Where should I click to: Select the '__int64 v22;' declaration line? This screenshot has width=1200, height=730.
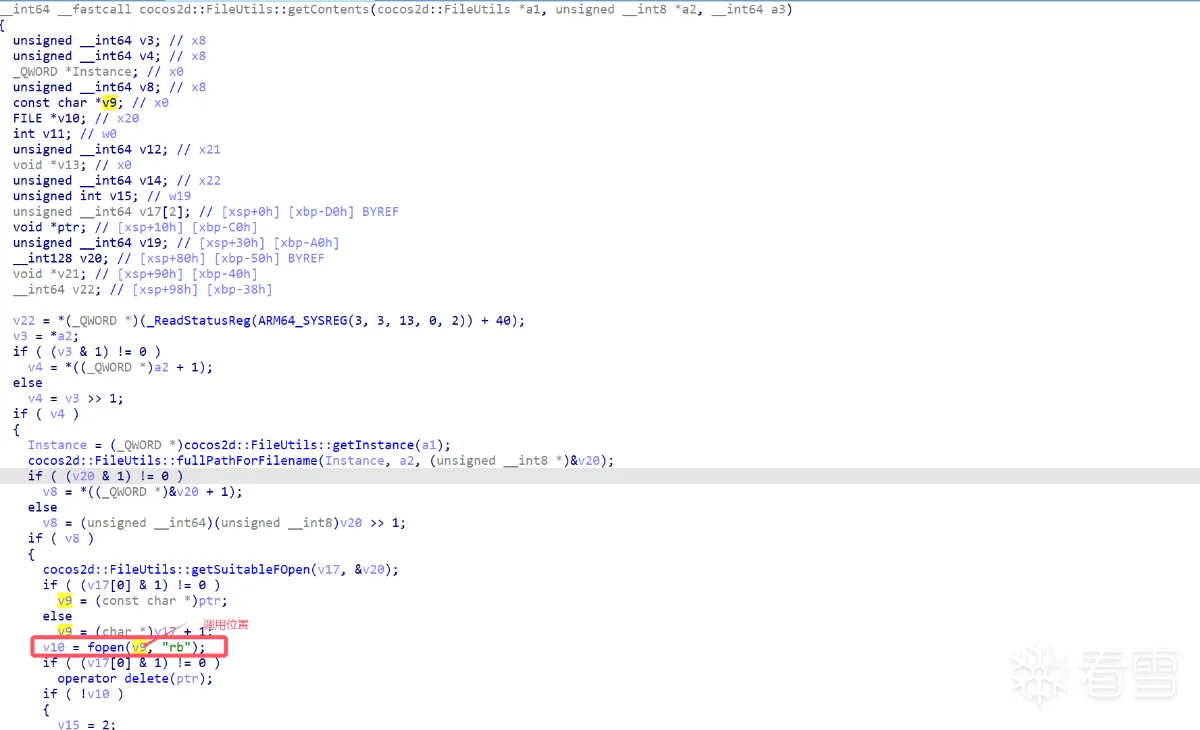pos(143,290)
